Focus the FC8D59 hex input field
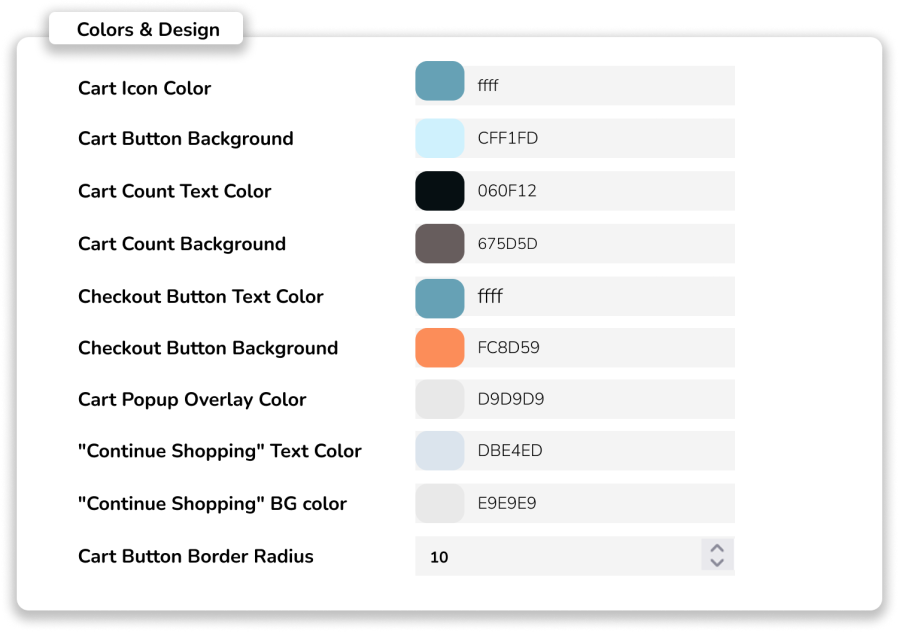This screenshot has width=899, height=632. [600, 348]
